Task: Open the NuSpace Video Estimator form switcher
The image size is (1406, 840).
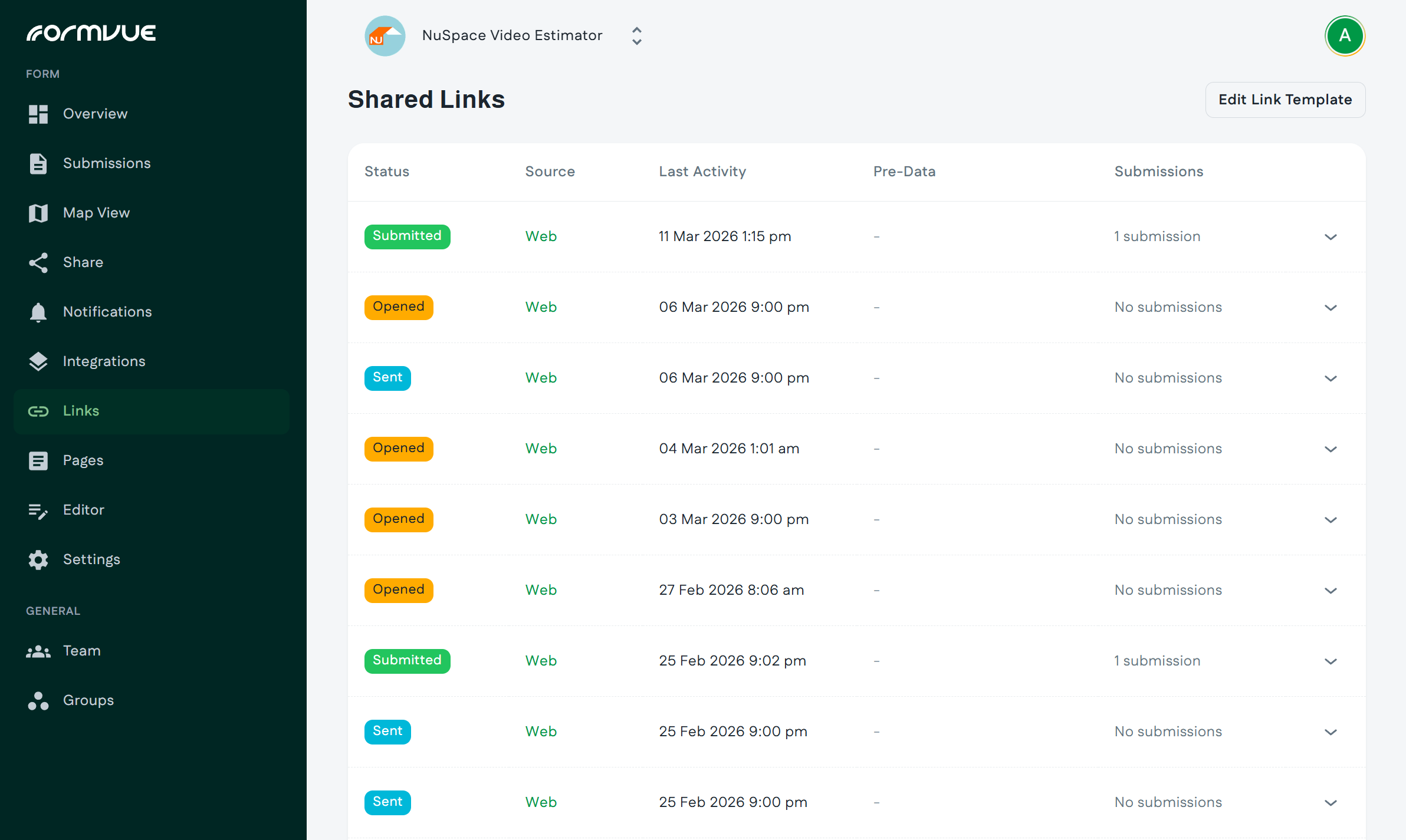Action: (636, 36)
